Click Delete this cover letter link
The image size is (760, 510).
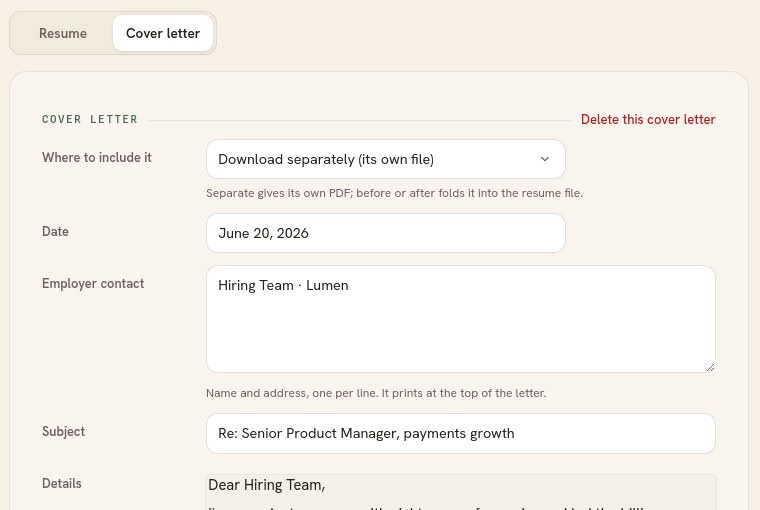point(648,119)
